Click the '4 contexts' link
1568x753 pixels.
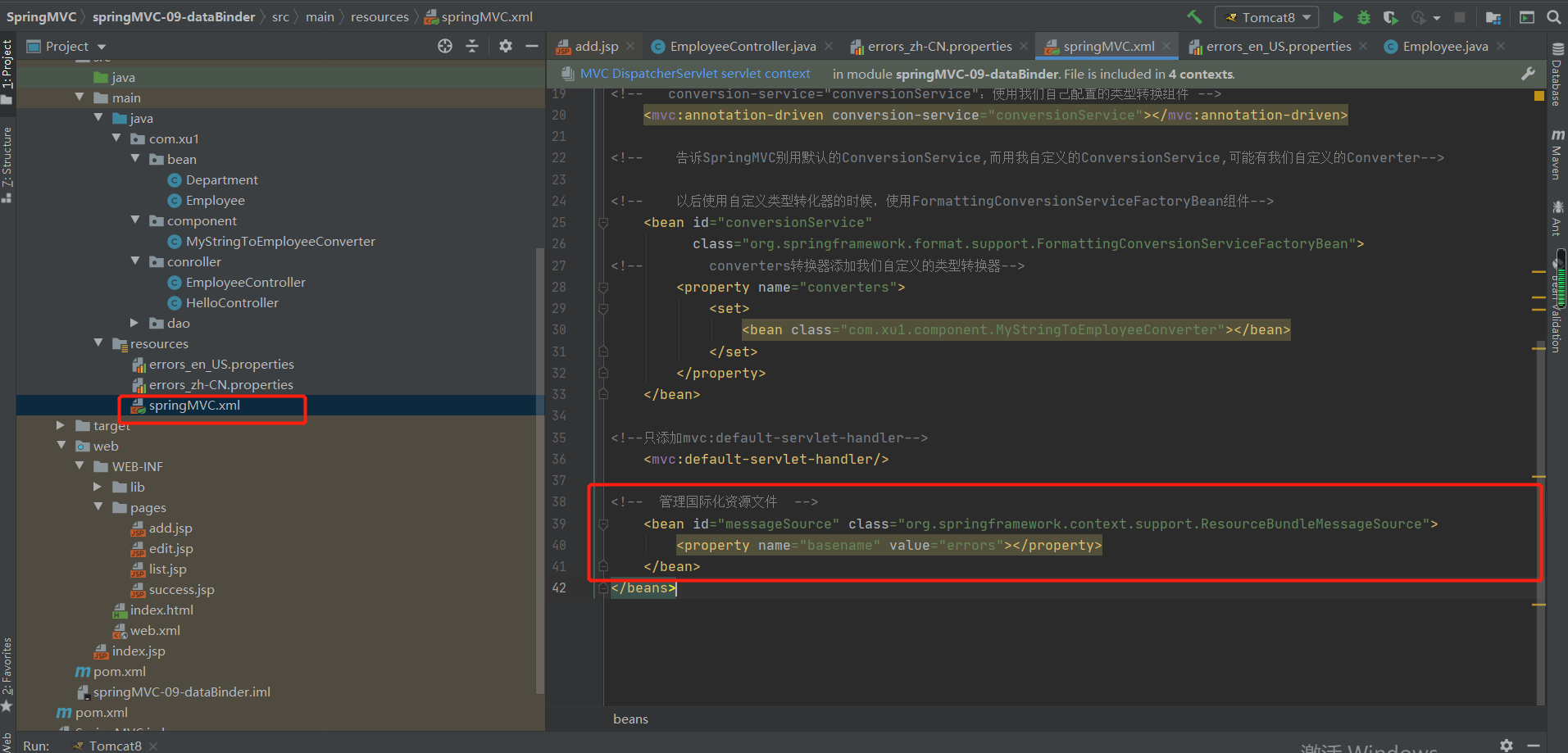(x=1200, y=75)
